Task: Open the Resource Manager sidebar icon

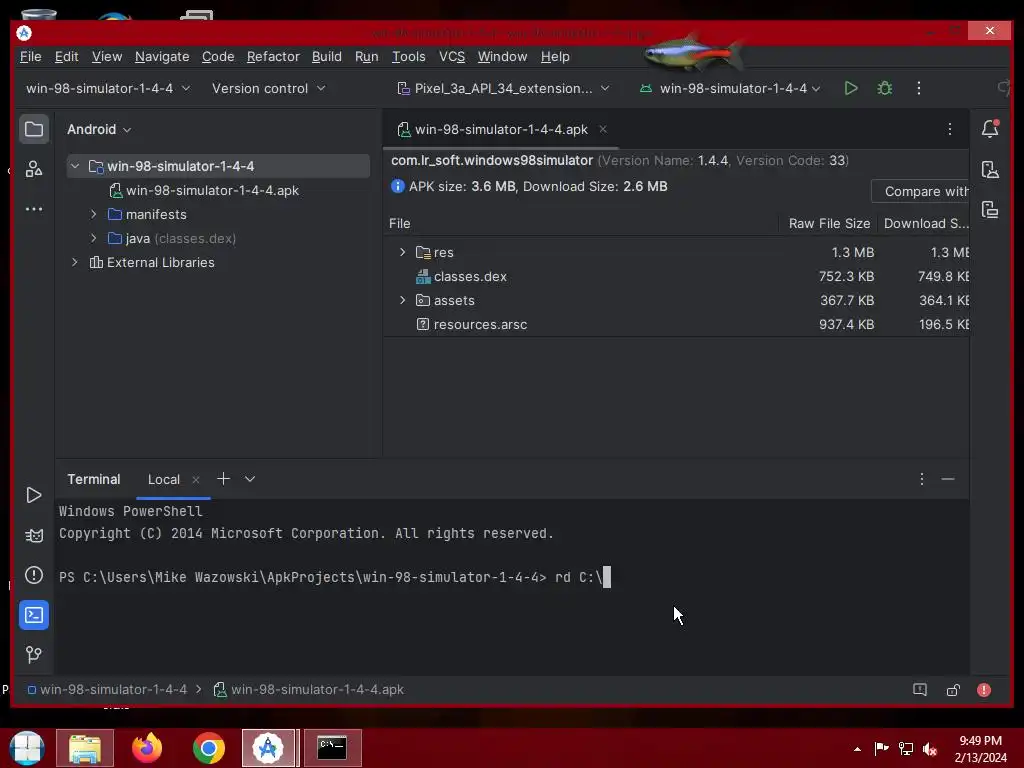Action: pos(34,169)
